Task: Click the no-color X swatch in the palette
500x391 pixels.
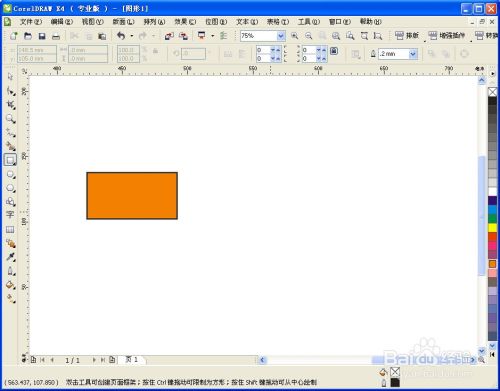Action: tap(492, 92)
